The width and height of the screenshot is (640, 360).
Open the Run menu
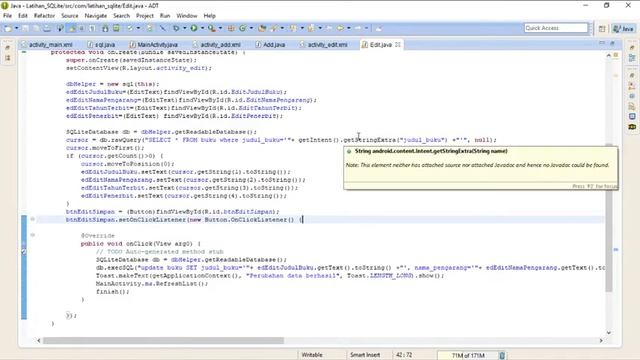point(165,16)
